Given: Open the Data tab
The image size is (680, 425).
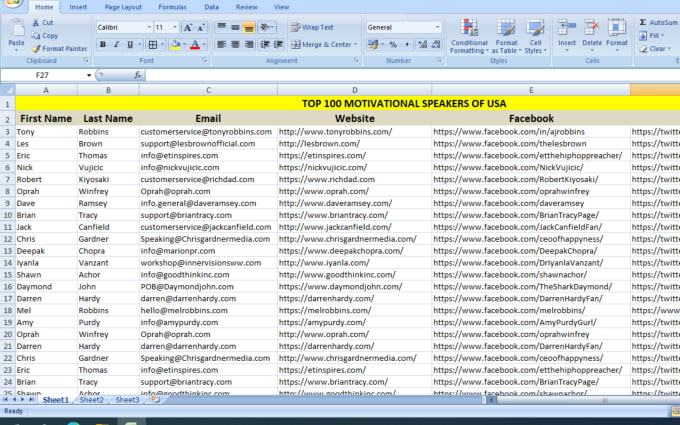Looking at the screenshot, I should pyautogui.click(x=211, y=7).
